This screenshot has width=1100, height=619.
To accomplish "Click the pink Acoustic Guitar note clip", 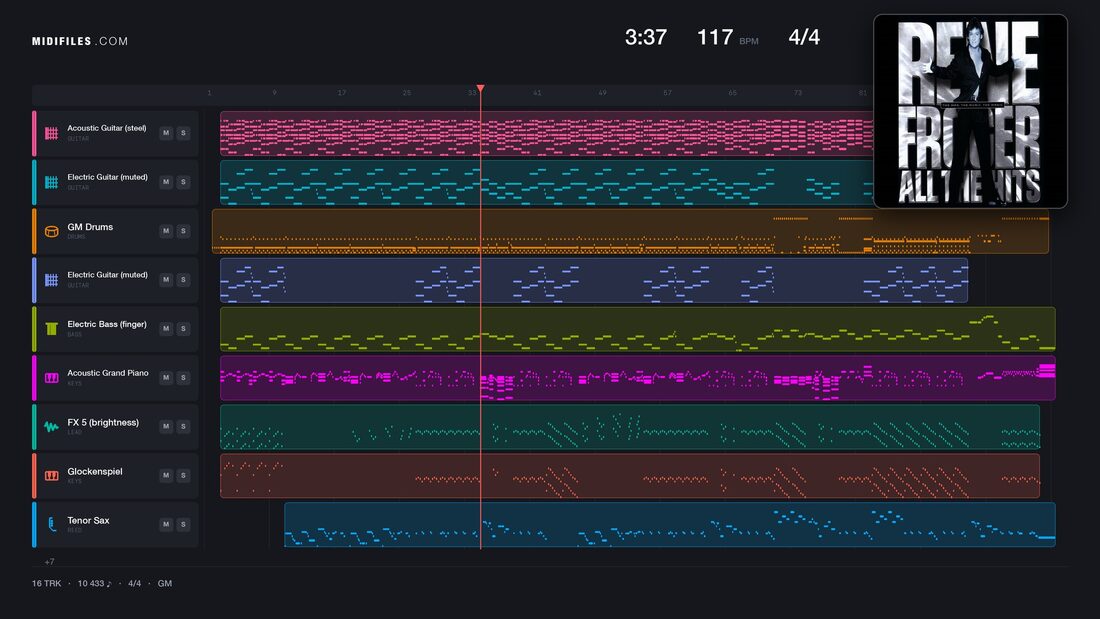I will [546, 133].
